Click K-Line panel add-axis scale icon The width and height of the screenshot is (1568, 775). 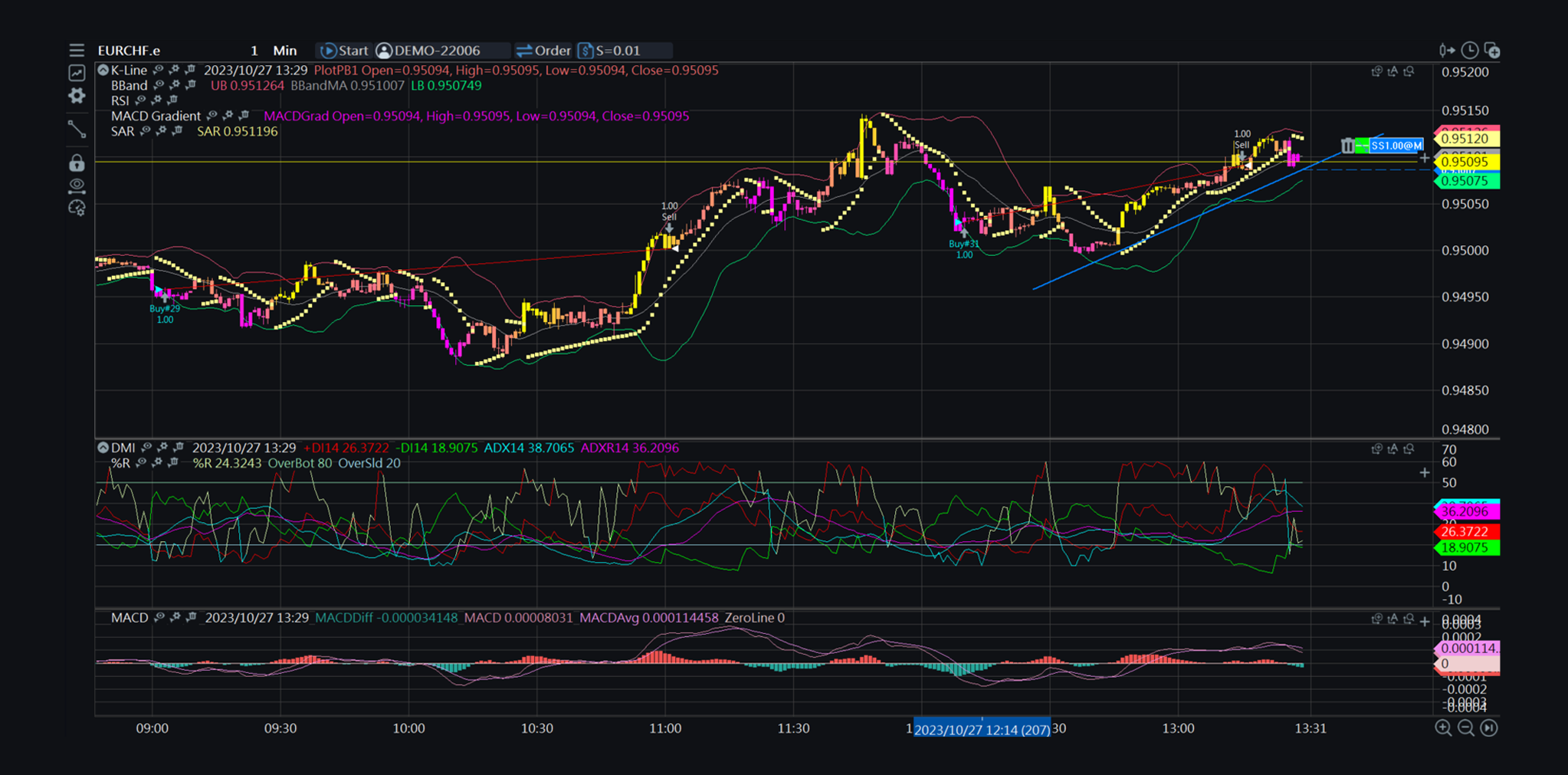[1376, 71]
